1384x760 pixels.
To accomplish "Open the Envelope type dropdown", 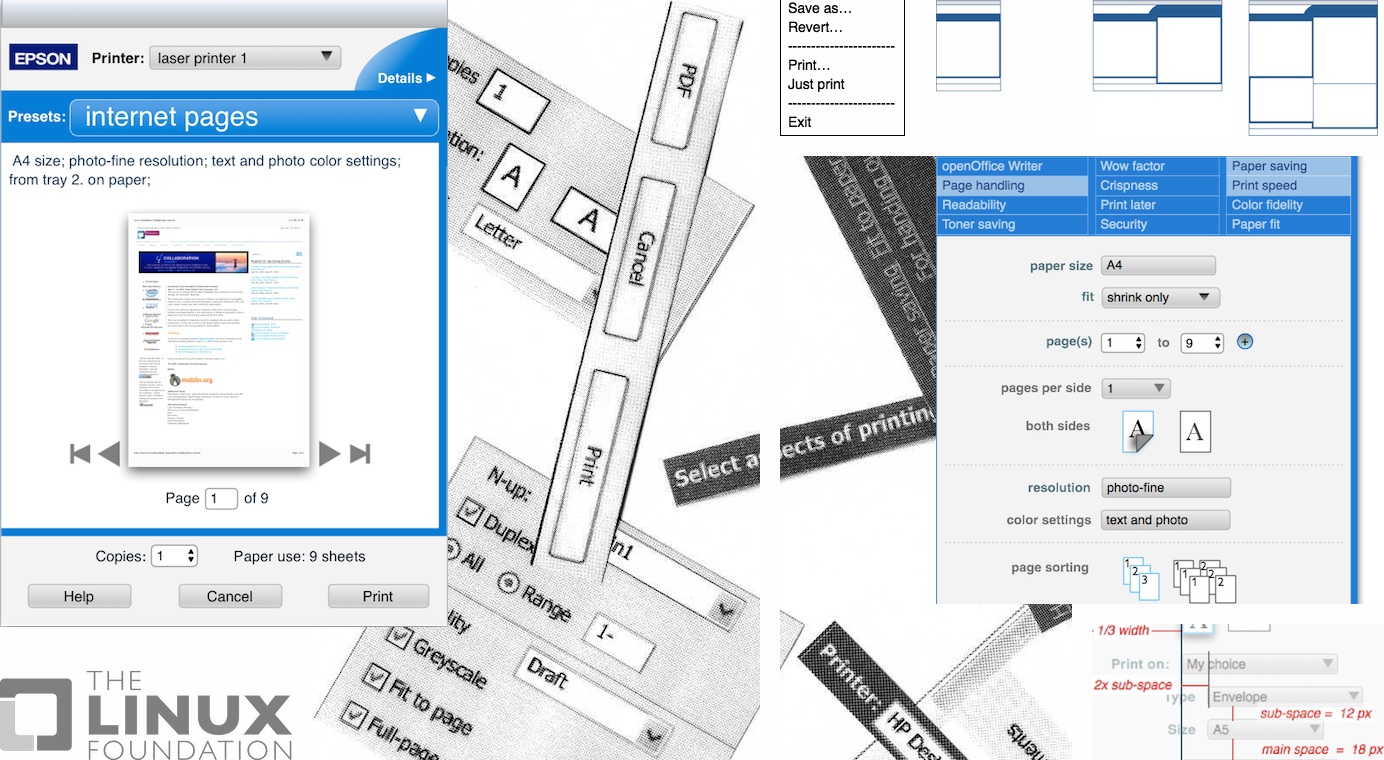I will pos(1285,697).
